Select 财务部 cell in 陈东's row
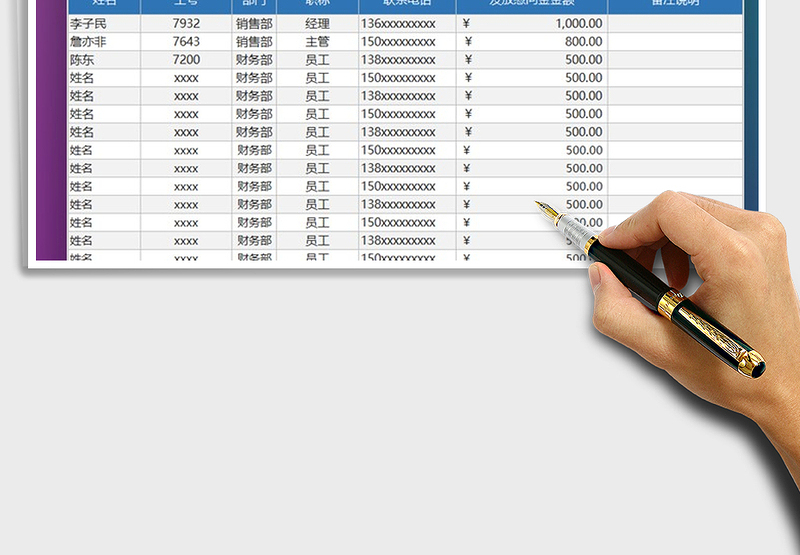 click(254, 60)
